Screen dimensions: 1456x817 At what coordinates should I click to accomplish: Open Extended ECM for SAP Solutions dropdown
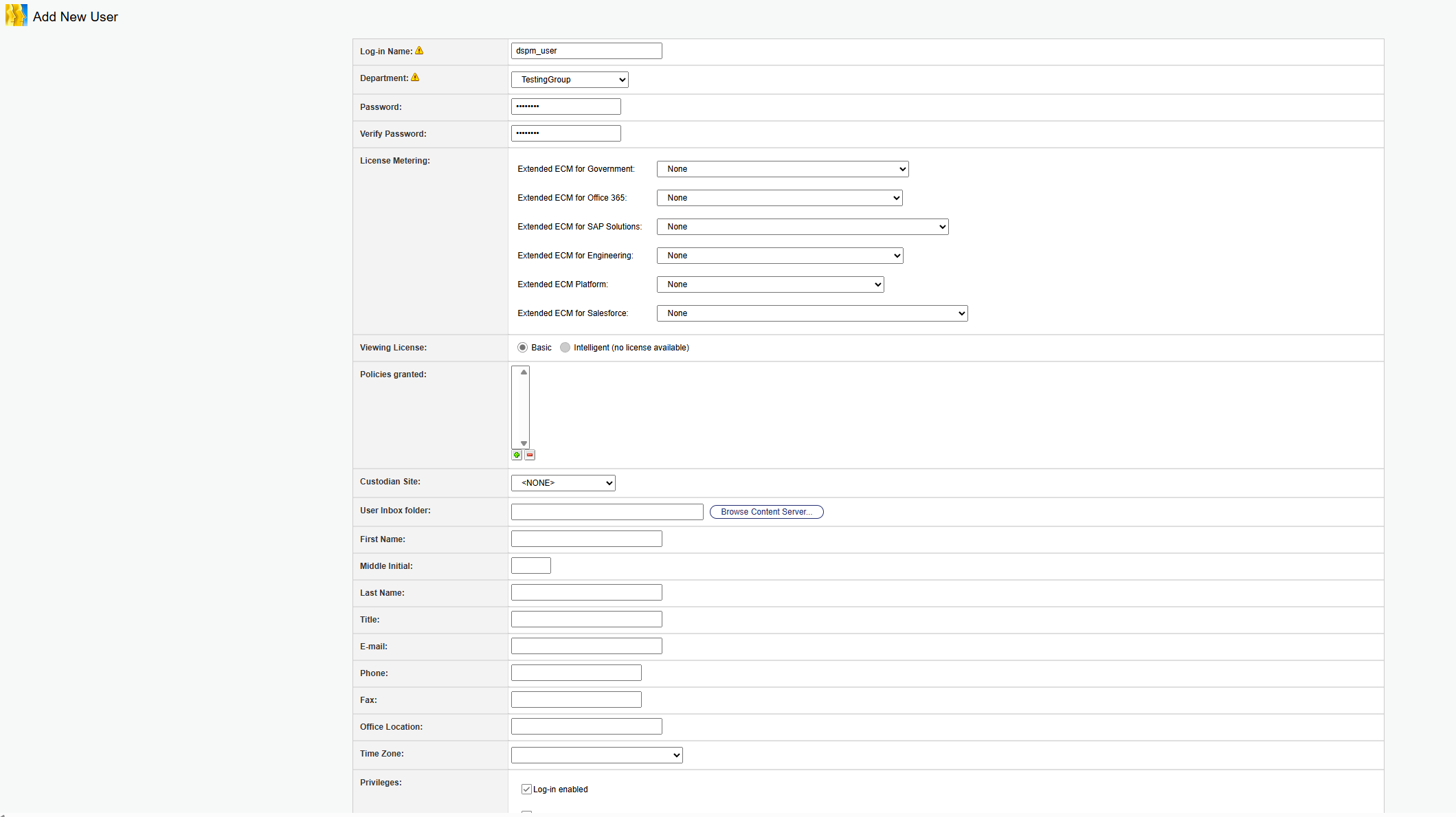pyautogui.click(x=802, y=227)
